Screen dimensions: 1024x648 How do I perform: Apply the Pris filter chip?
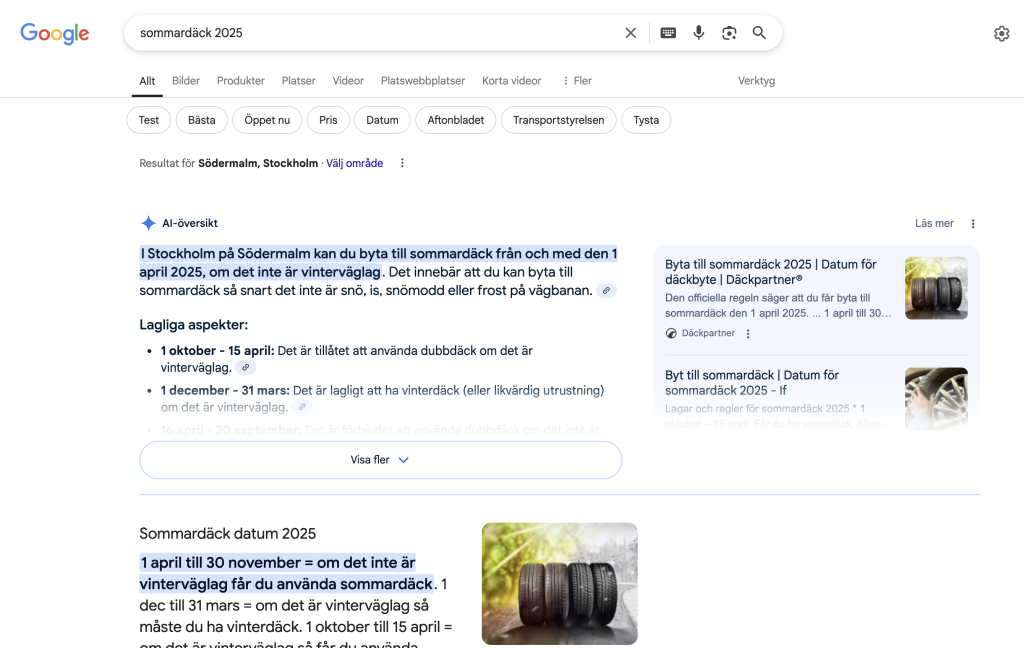coord(328,120)
